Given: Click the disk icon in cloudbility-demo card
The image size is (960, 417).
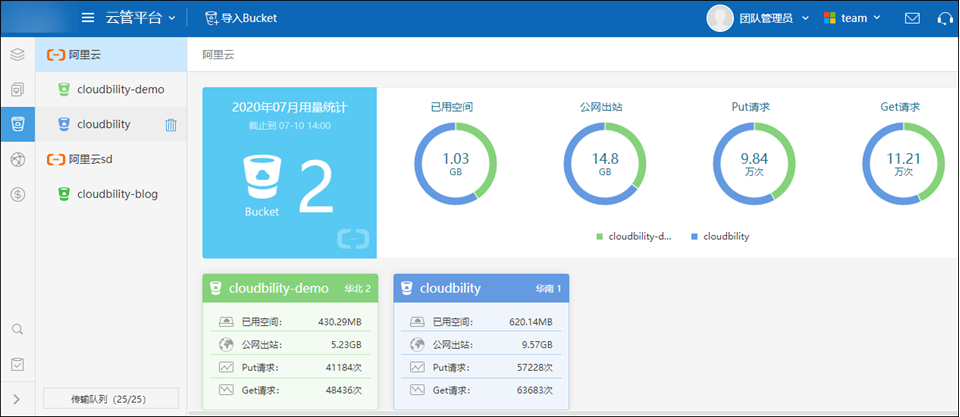Looking at the screenshot, I should pos(227,321).
